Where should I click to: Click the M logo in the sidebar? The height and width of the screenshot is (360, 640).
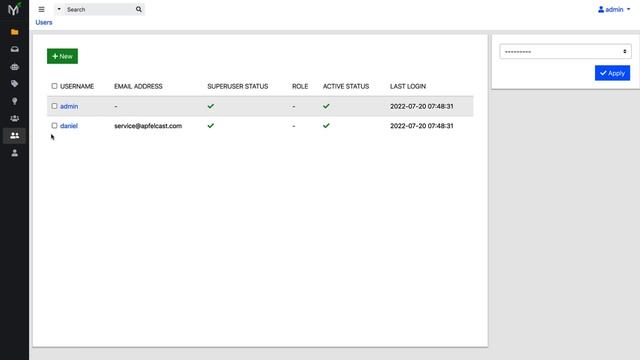[x=14, y=9]
